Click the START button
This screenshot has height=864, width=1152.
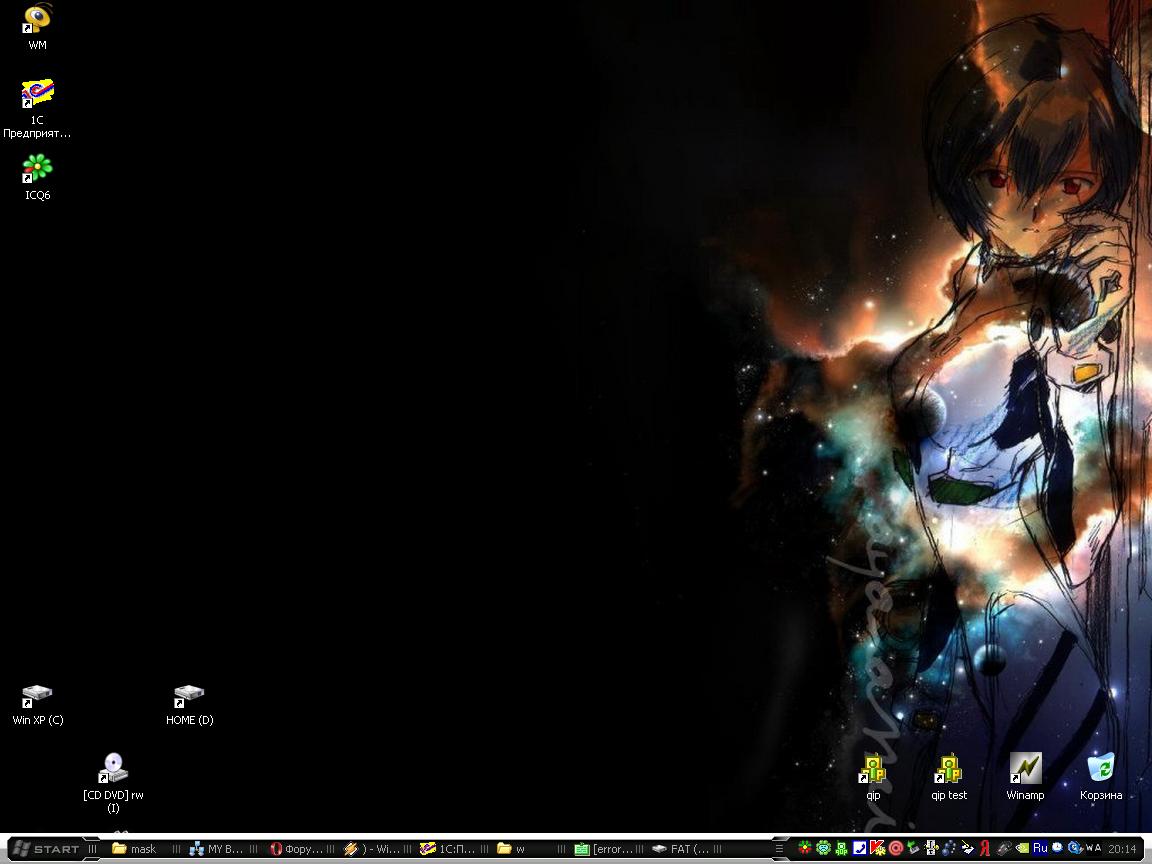coord(46,849)
